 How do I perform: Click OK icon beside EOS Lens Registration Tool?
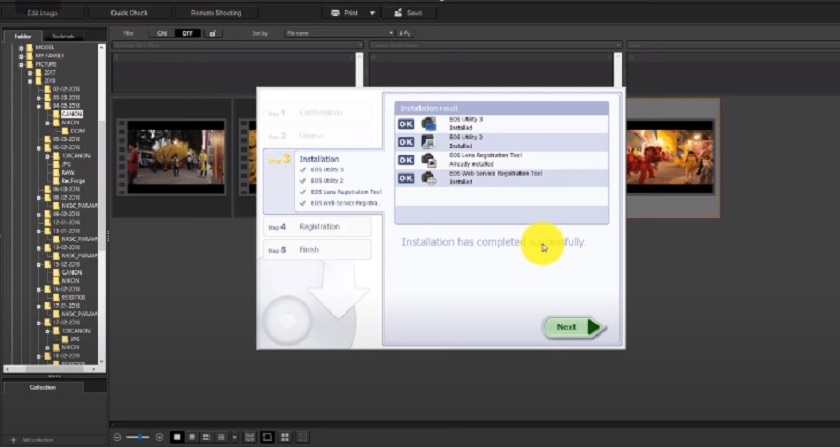406,160
